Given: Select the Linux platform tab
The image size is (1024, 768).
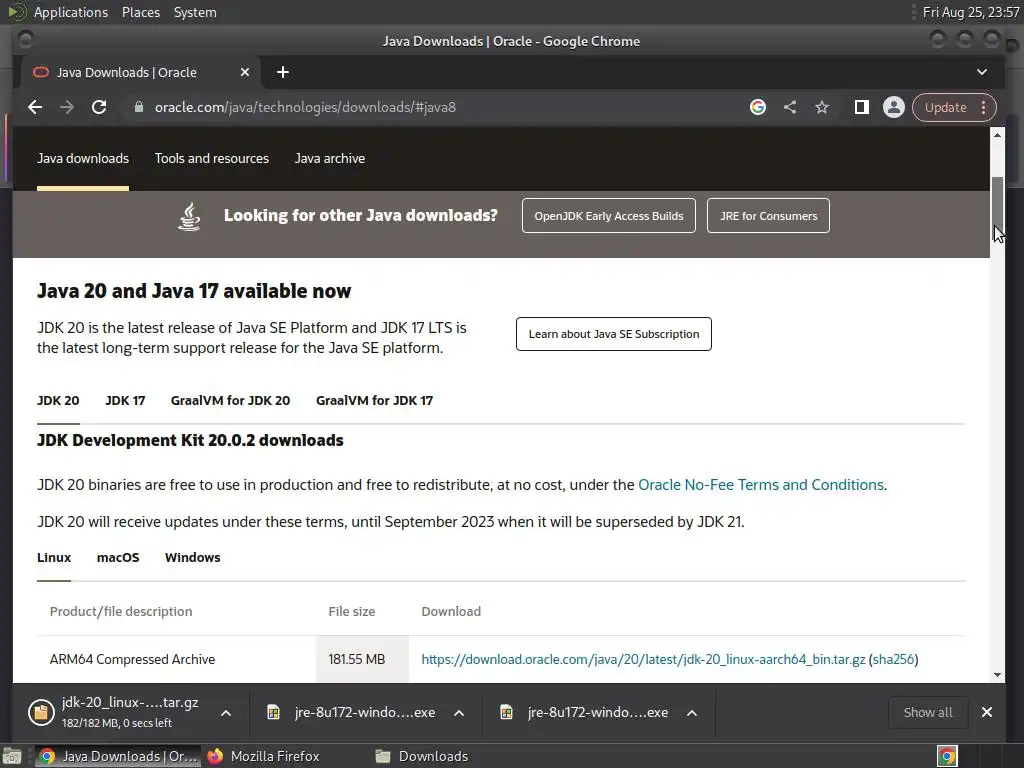Looking at the screenshot, I should (x=54, y=558).
